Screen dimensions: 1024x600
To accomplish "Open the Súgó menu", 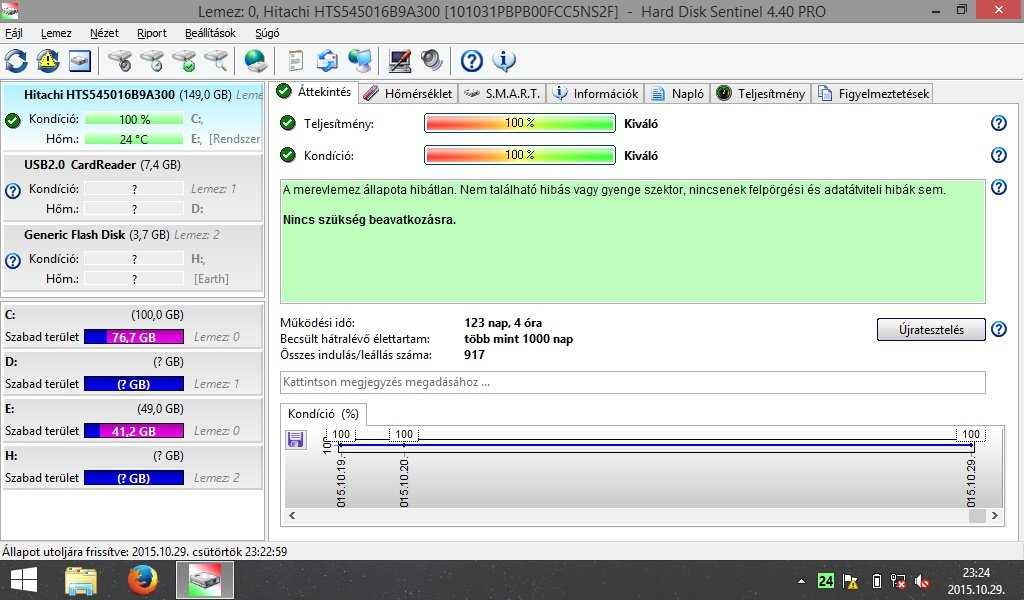I will (x=267, y=33).
